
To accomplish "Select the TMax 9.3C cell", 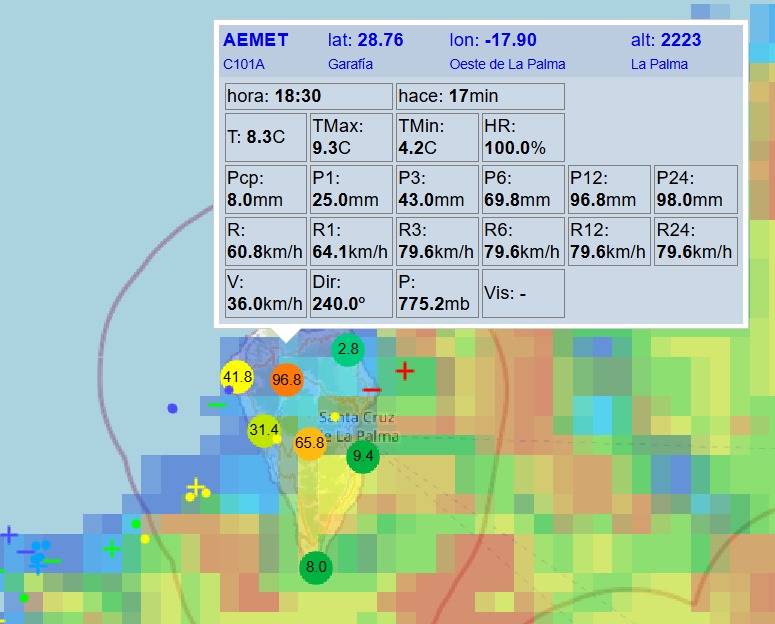I will click(x=350, y=137).
